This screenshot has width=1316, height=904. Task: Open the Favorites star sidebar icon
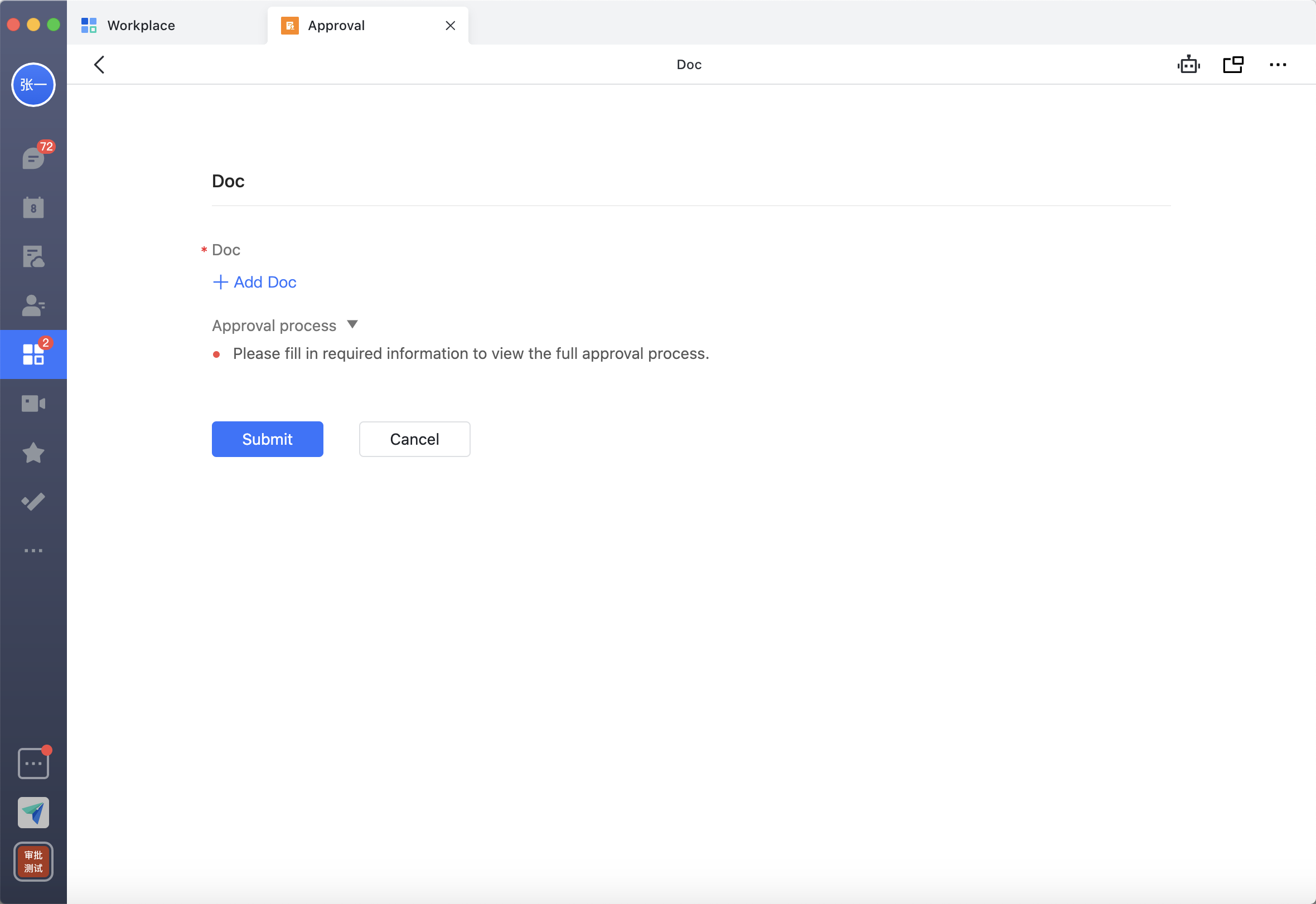tap(33, 453)
